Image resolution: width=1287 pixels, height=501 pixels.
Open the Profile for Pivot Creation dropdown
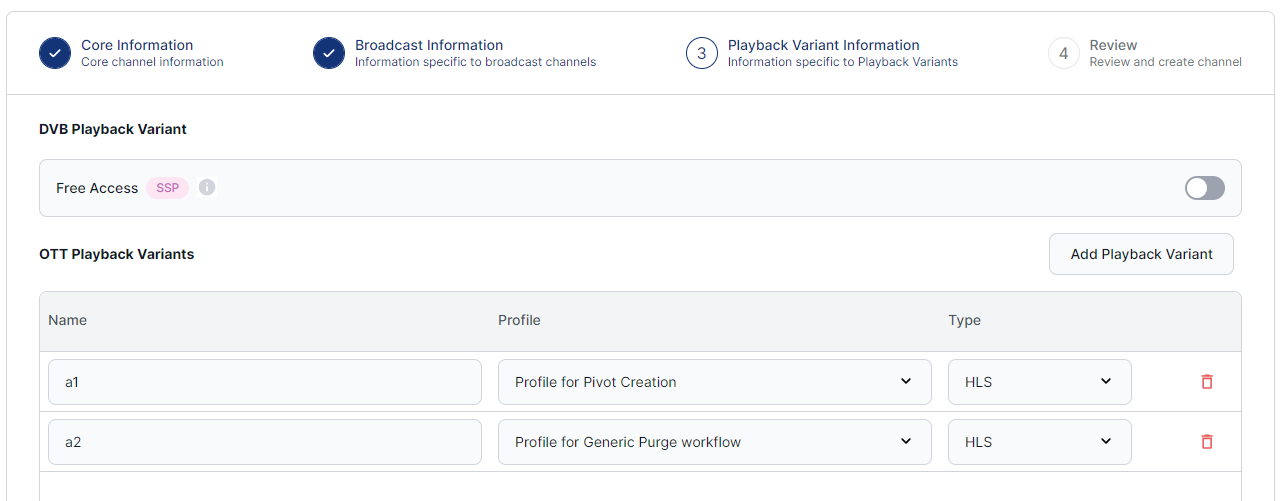(x=714, y=382)
